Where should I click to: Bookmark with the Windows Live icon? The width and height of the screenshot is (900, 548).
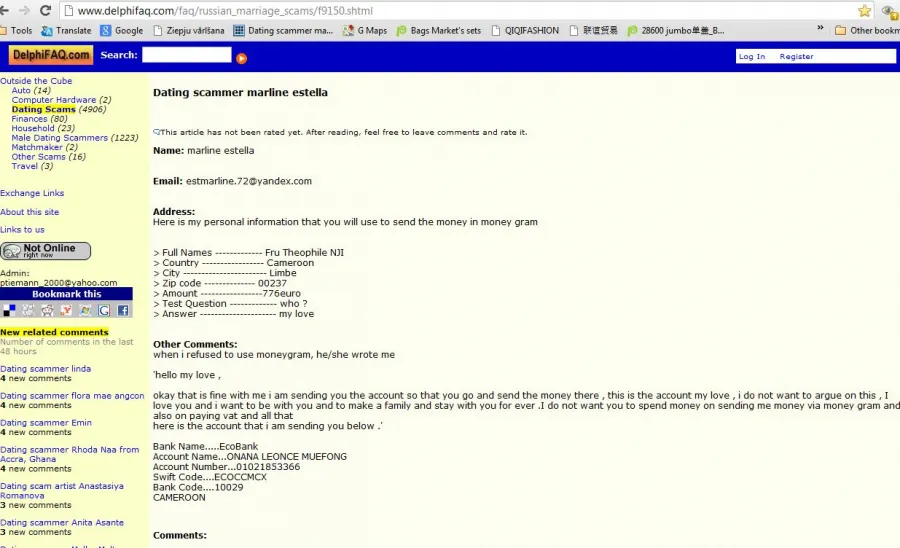point(85,310)
